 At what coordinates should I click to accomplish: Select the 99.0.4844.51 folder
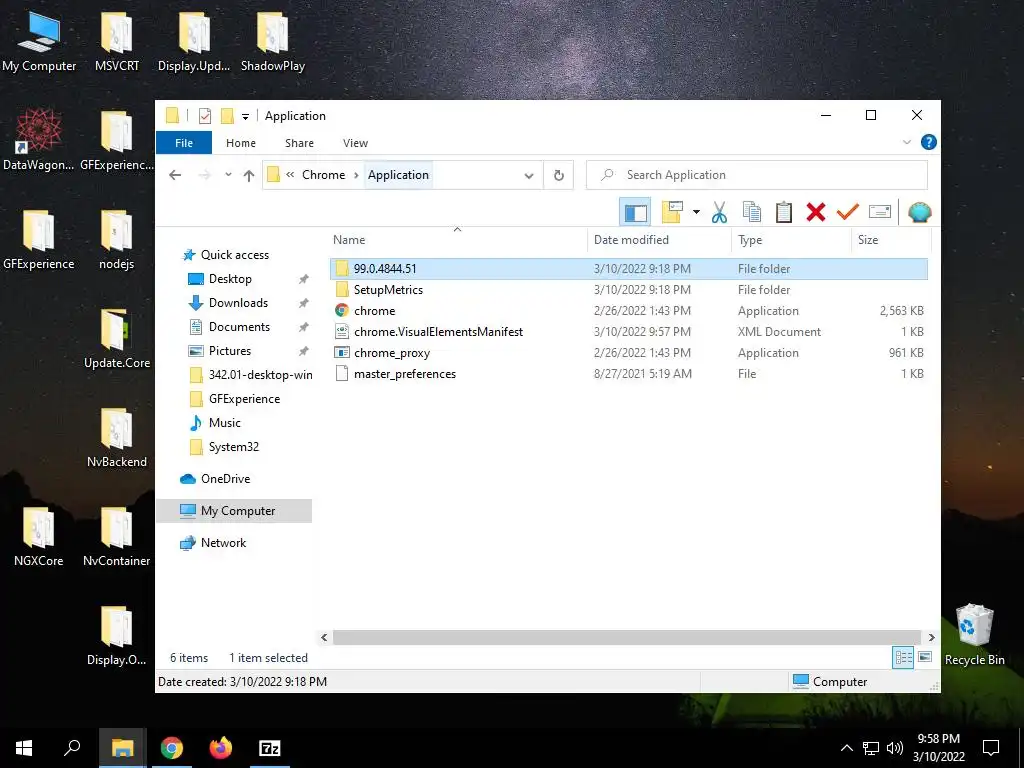(x=629, y=268)
